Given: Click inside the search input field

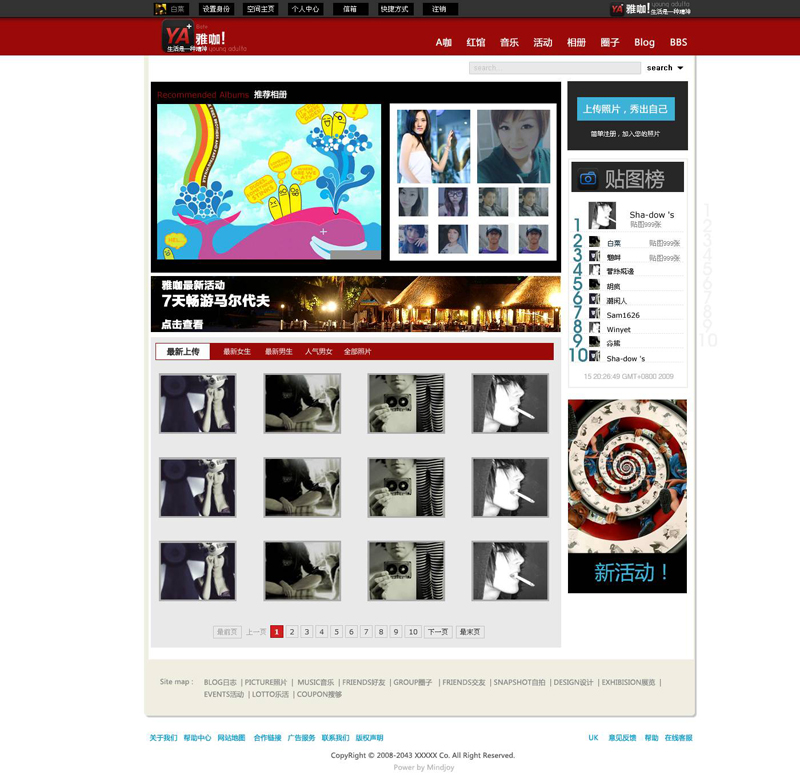Looking at the screenshot, I should (554, 68).
